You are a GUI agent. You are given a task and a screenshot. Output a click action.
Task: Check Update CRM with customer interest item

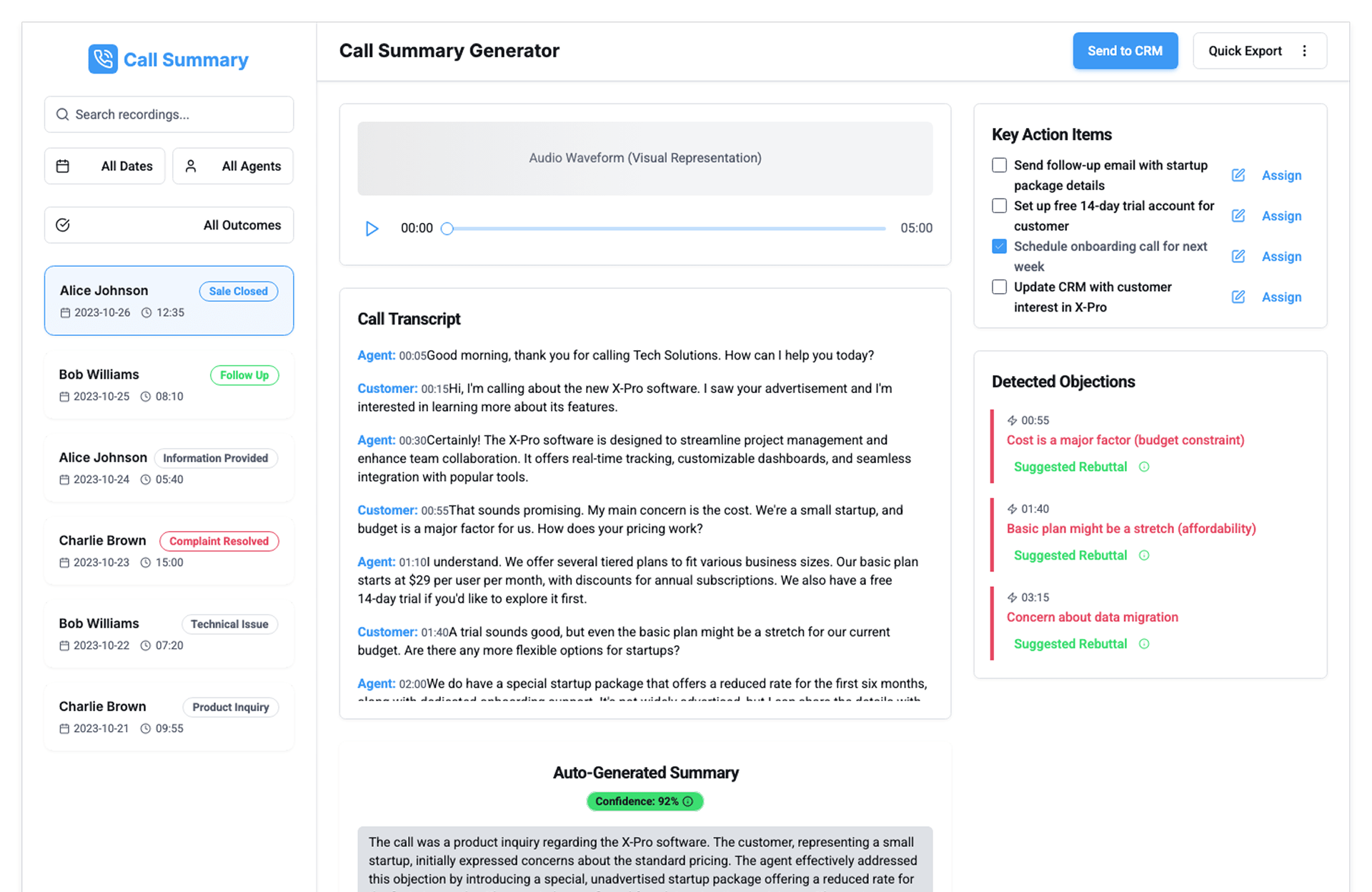pyautogui.click(x=999, y=287)
